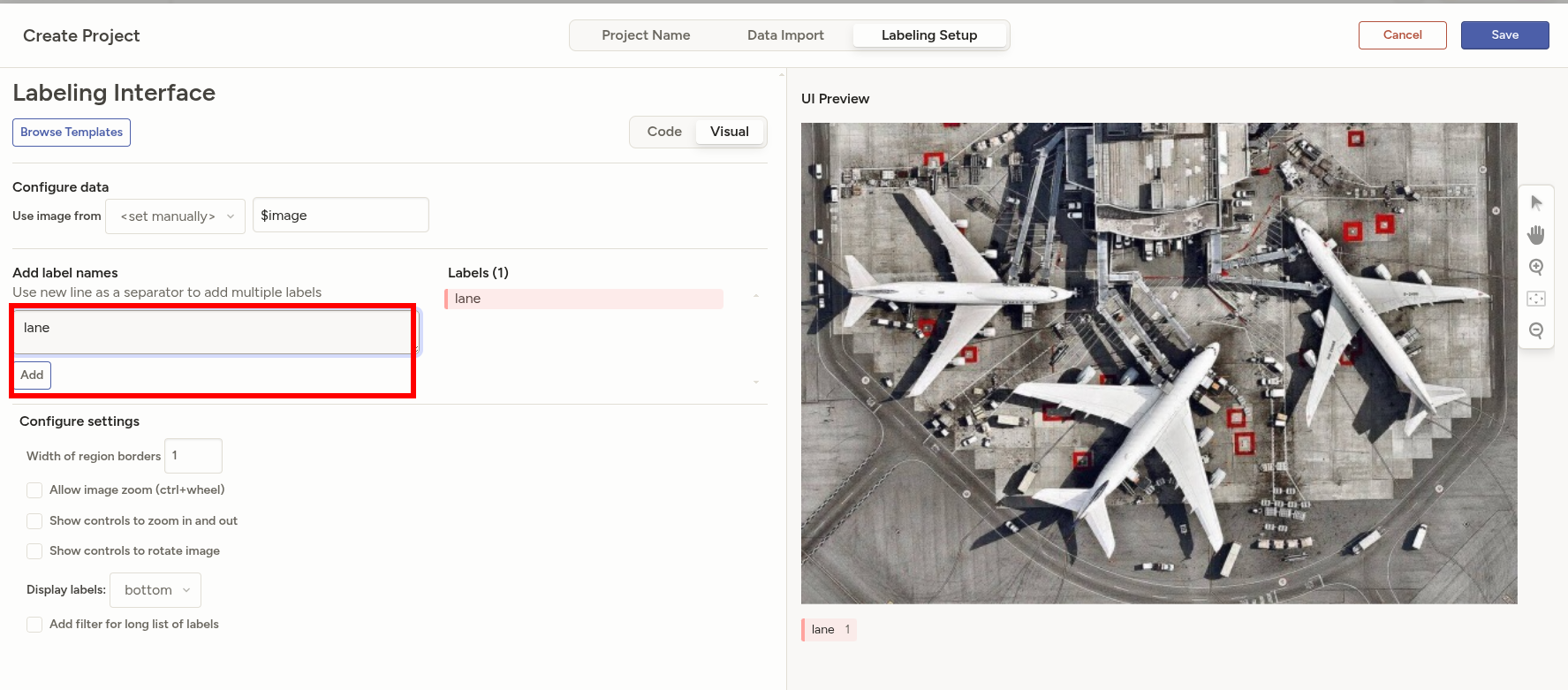Open Browse Templates
Screen dimensions: 1568x690
(x=72, y=133)
